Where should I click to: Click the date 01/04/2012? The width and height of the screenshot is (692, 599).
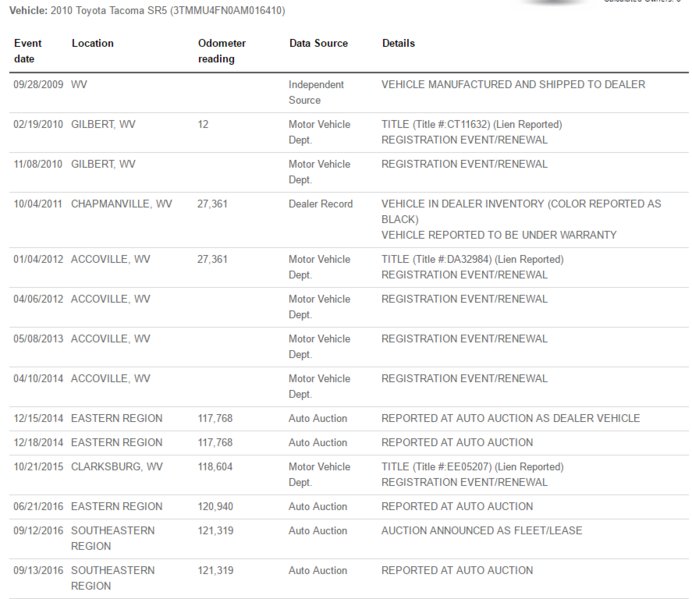coord(38,259)
